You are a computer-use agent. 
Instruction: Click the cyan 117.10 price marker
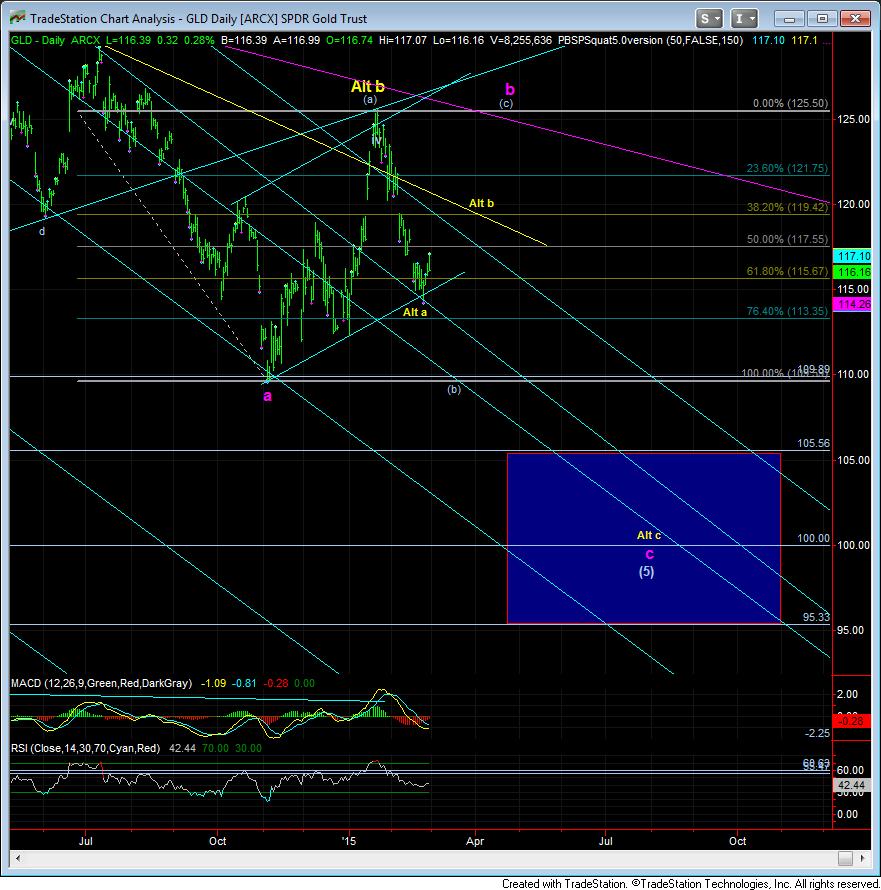click(851, 256)
